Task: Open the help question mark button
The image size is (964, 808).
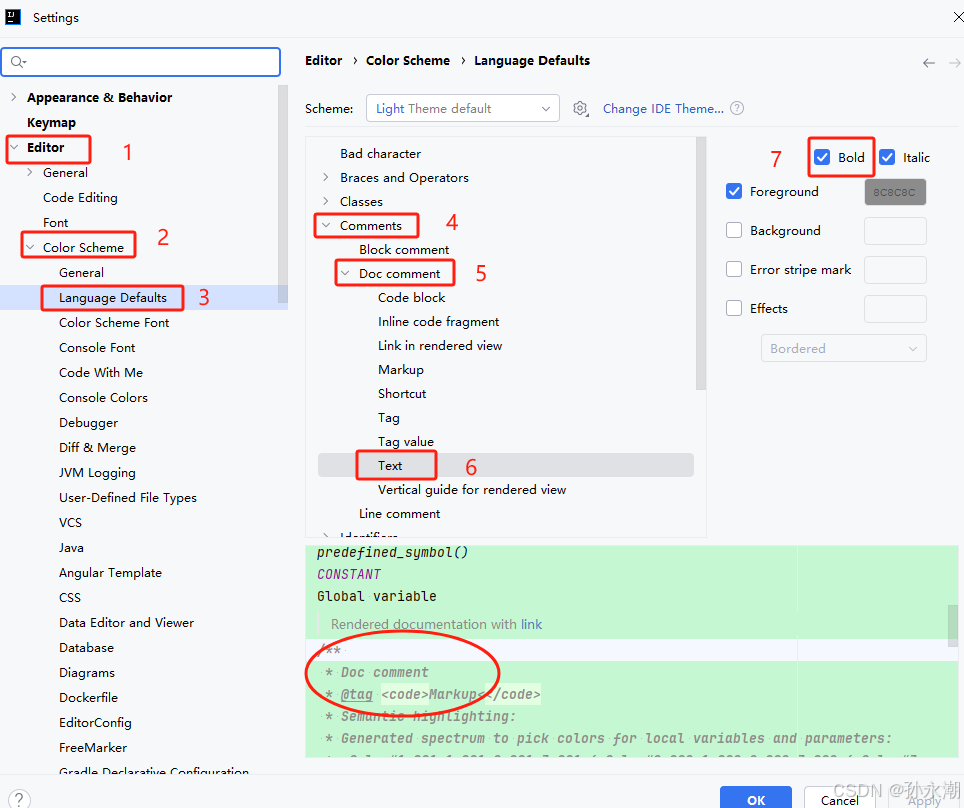Action: [18, 799]
